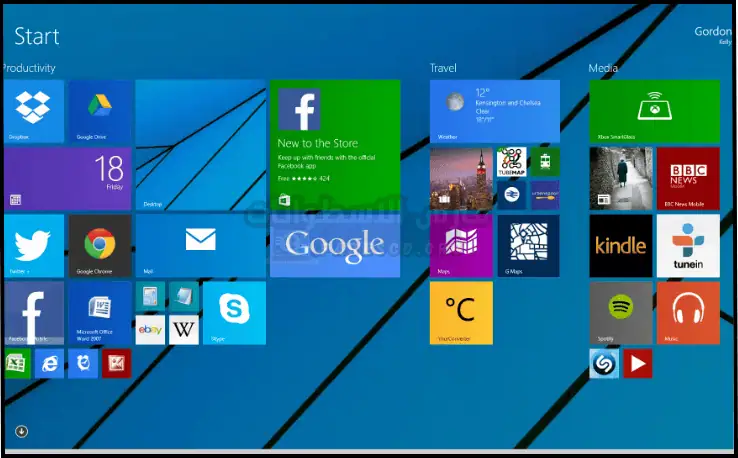Expand all apps with down arrow
This screenshot has height=458, width=738.
22,432
